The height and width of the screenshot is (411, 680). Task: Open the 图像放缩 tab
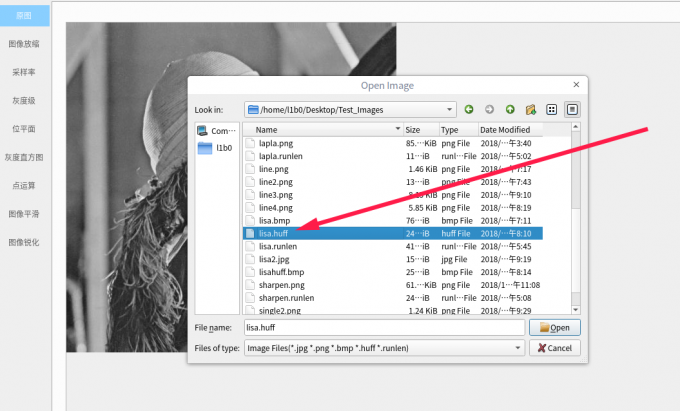pyautogui.click(x=24, y=44)
